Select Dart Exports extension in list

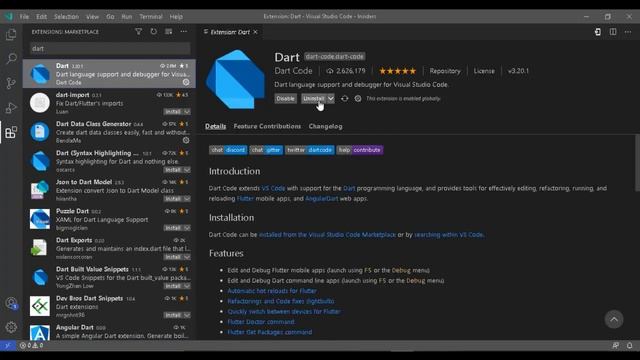(x=109, y=248)
